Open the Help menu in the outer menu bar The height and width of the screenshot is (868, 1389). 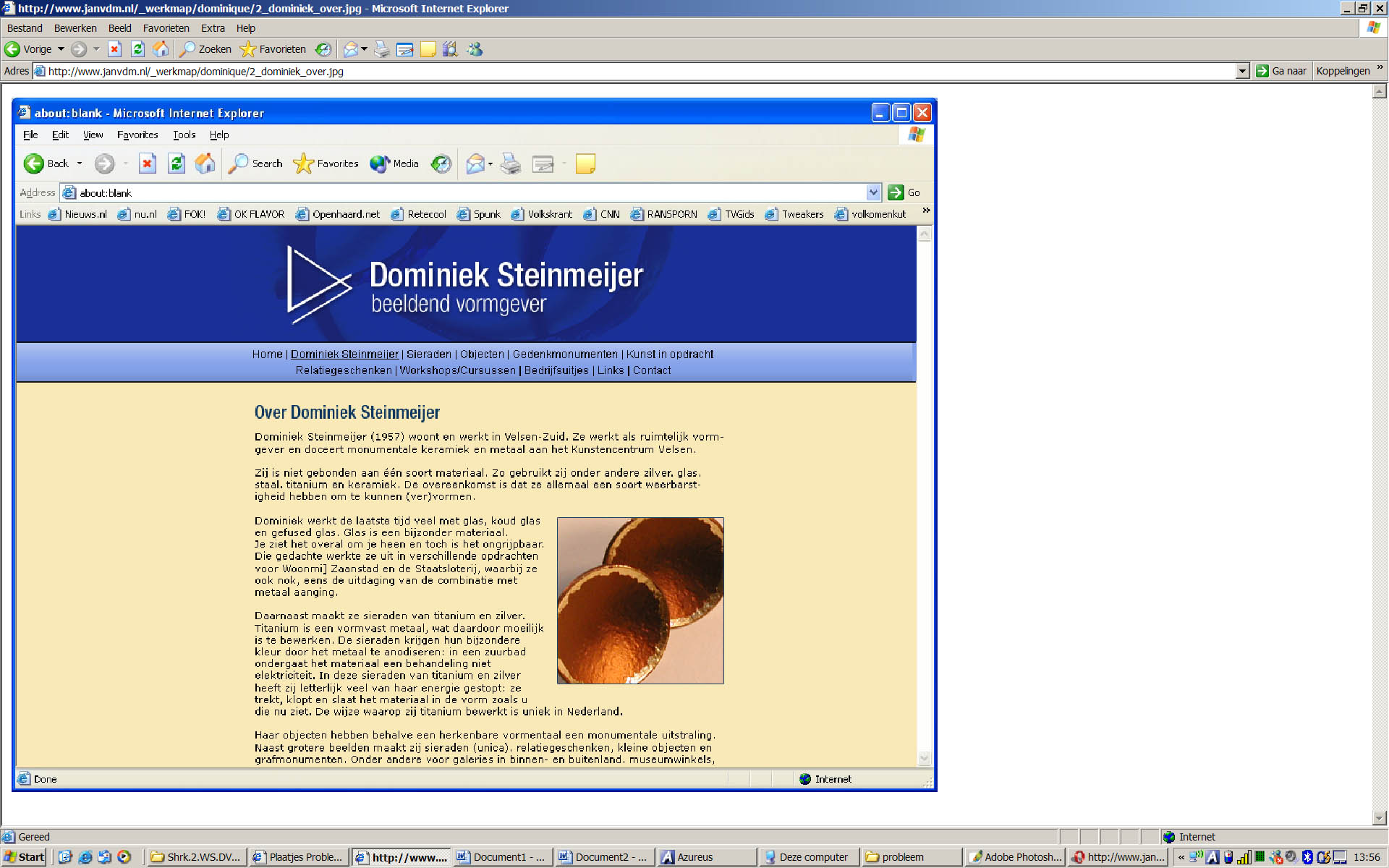pos(246,28)
